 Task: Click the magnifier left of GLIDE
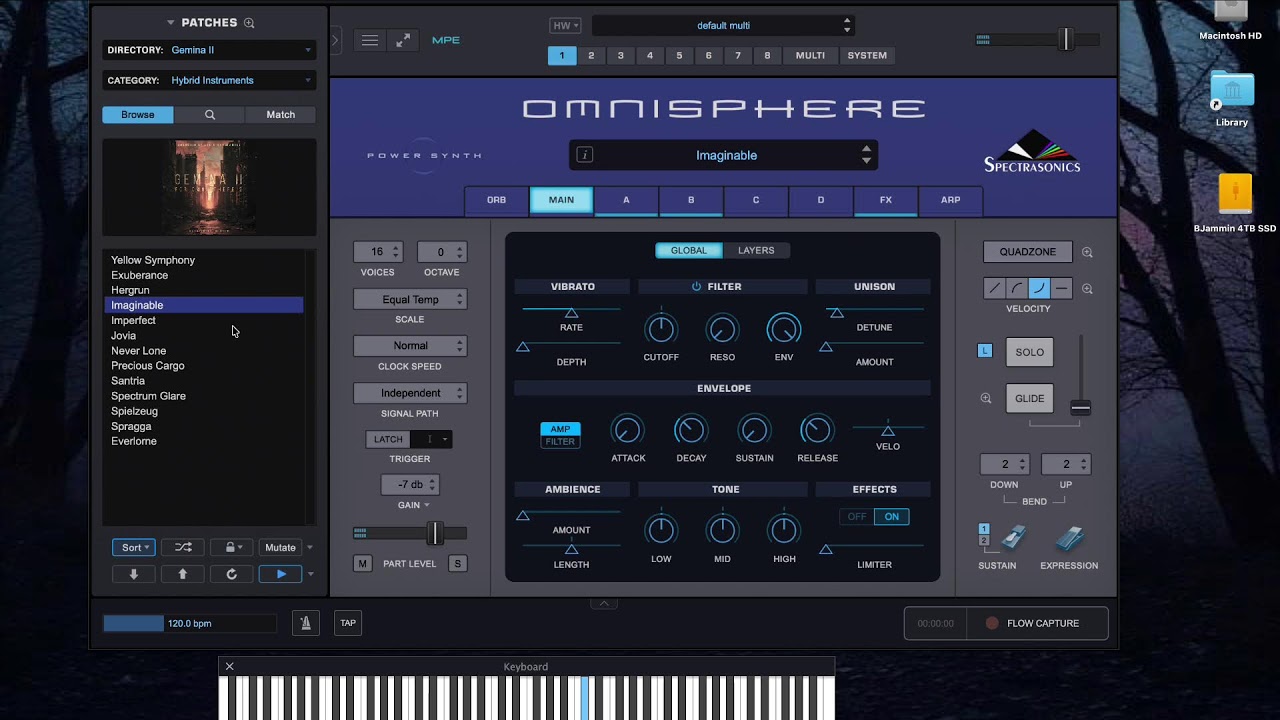click(986, 398)
